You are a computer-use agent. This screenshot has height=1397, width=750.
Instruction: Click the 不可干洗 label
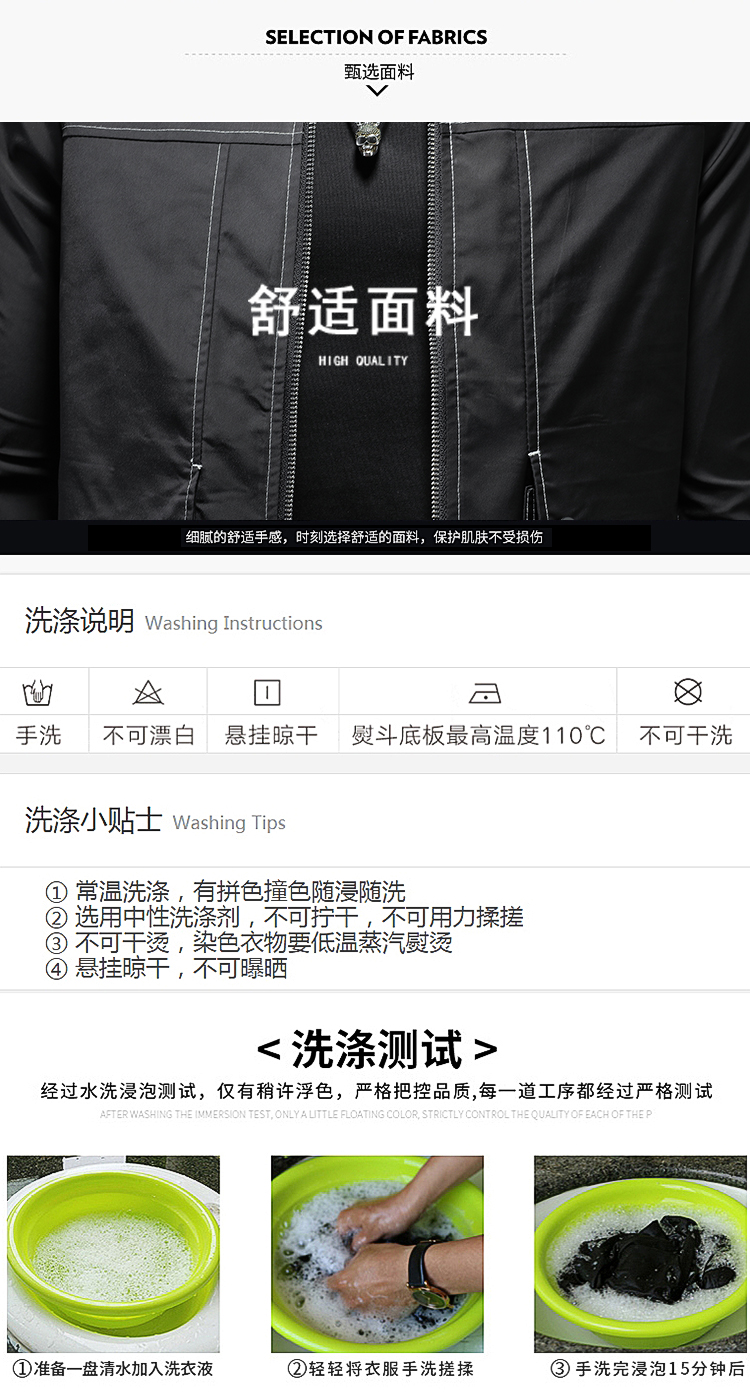686,736
